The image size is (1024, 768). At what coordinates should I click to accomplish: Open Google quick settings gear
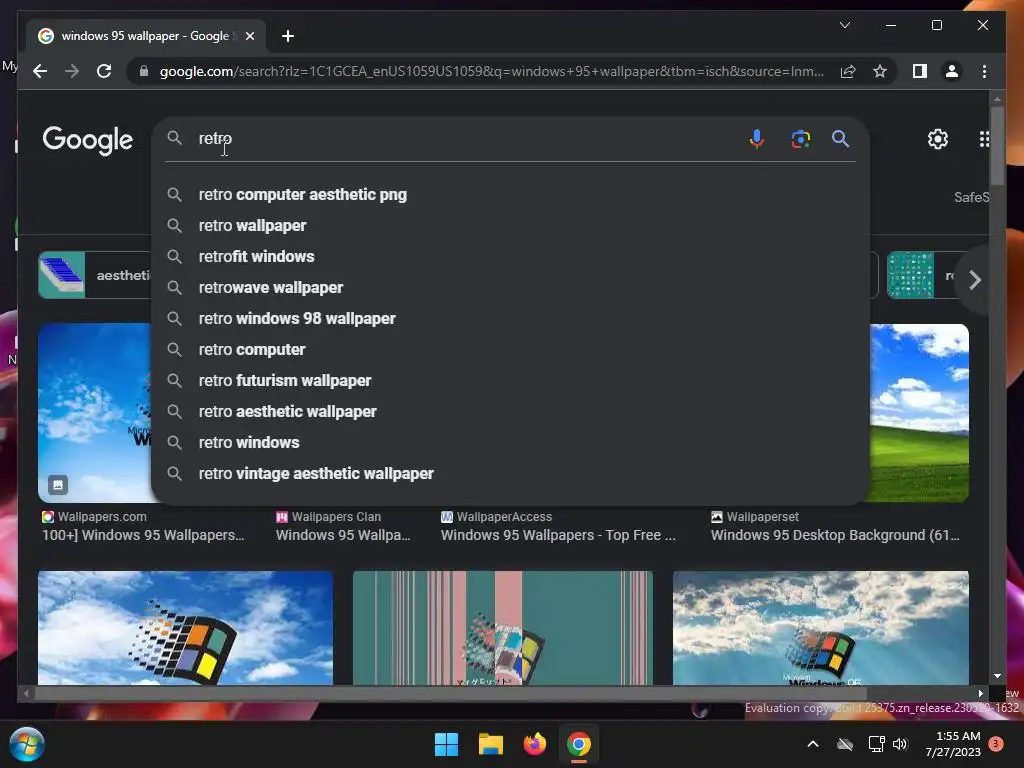coord(938,138)
